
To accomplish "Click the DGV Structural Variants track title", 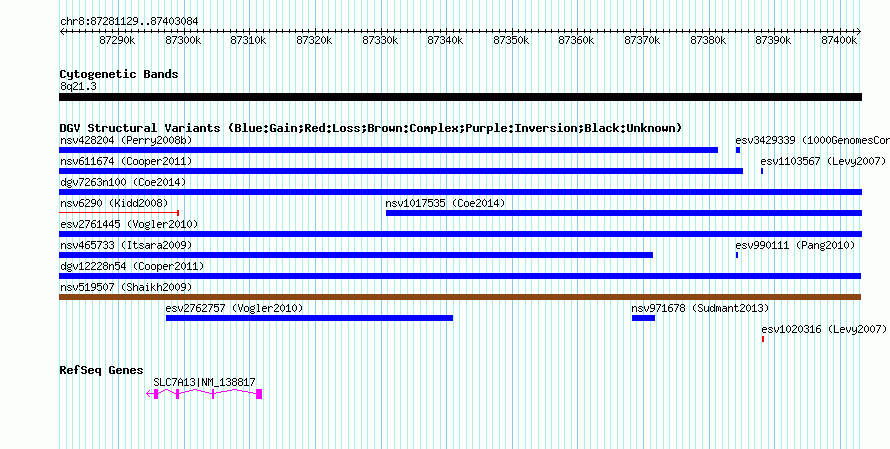I will [371, 128].
